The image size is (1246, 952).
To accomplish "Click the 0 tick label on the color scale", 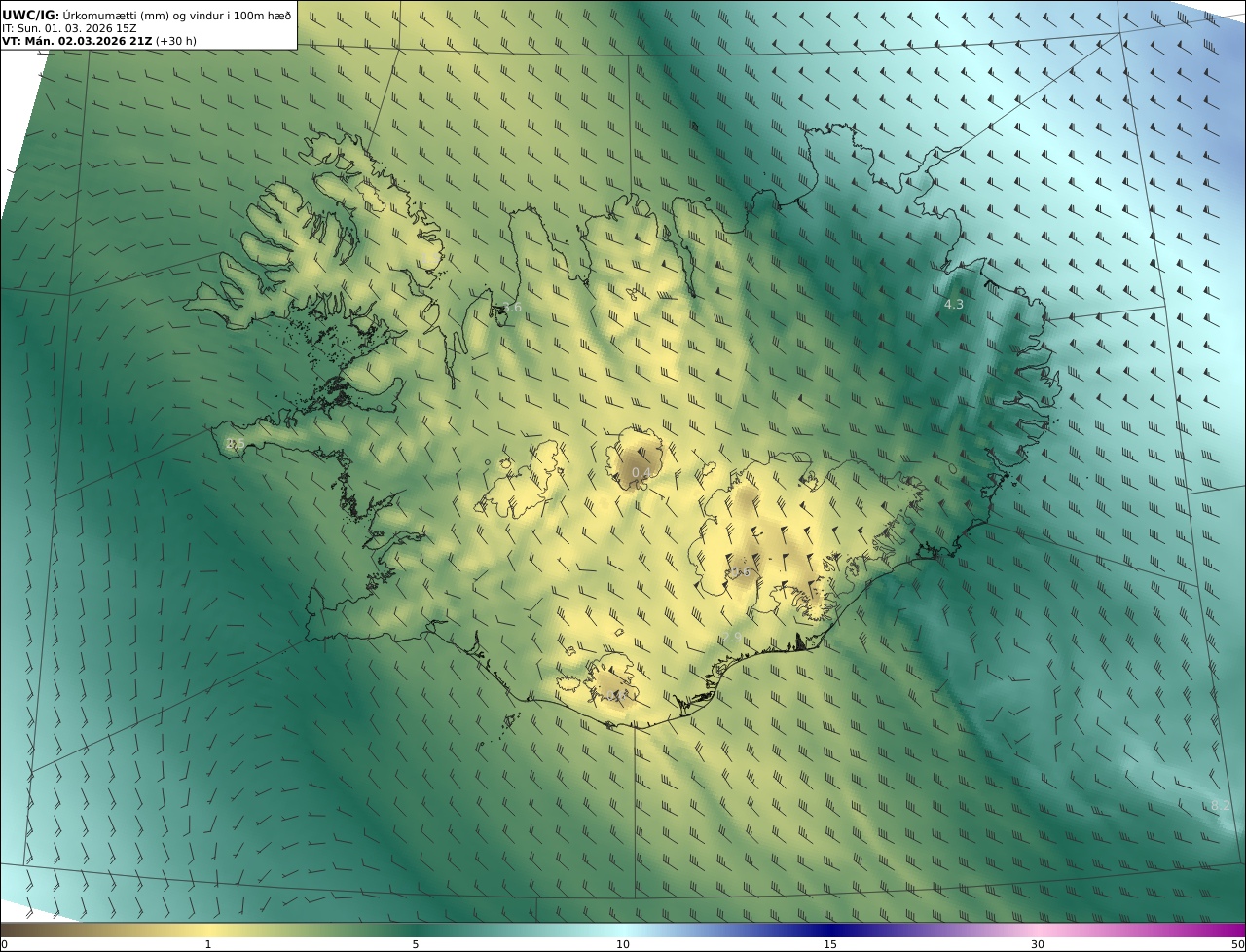I will click(4, 944).
